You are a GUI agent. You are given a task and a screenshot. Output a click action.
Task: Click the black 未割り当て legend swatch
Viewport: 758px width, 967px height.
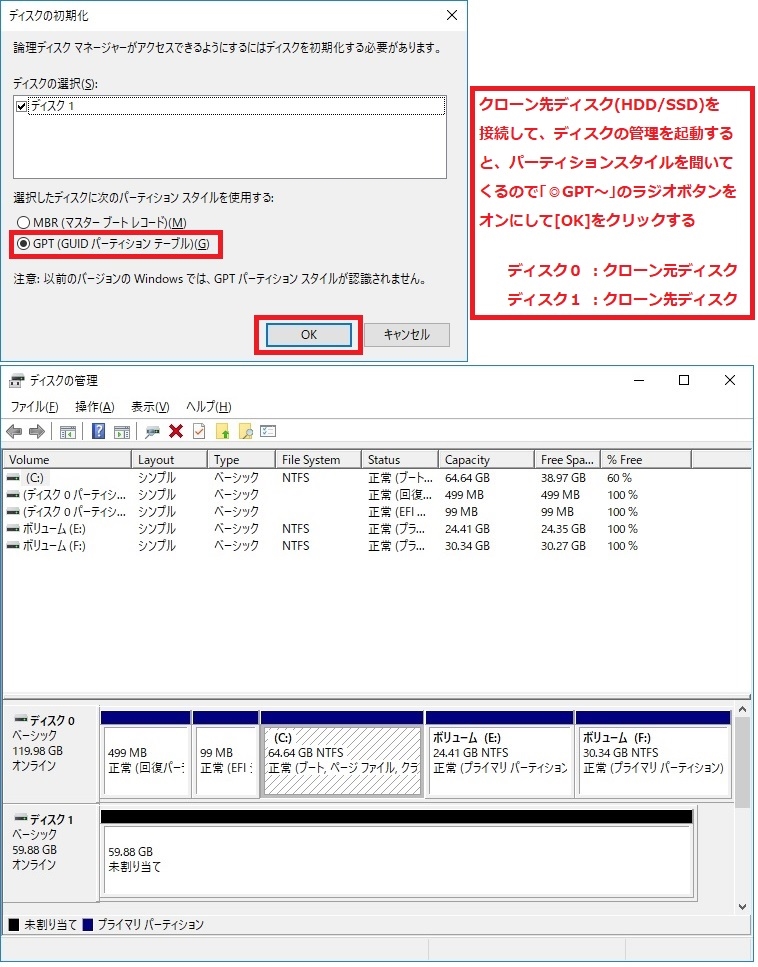14,924
